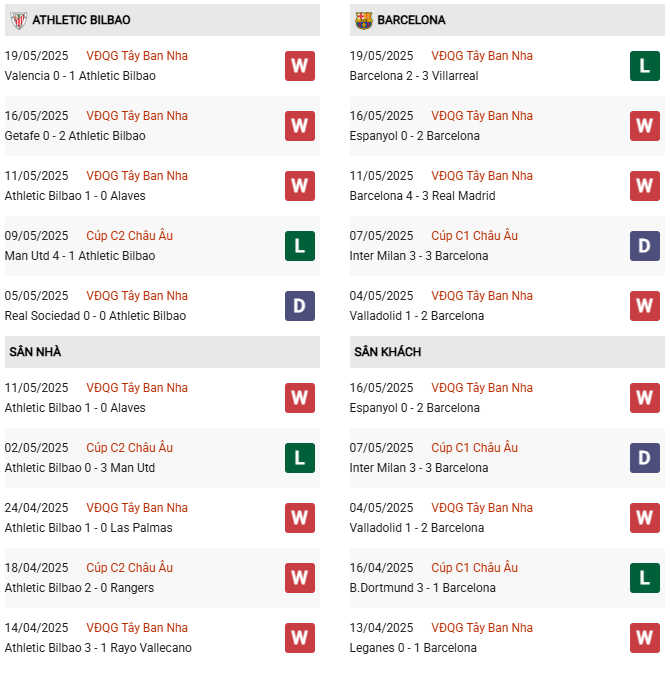Click Cúp C2 Châu Âu link on 09/05/2025 row

point(129,236)
